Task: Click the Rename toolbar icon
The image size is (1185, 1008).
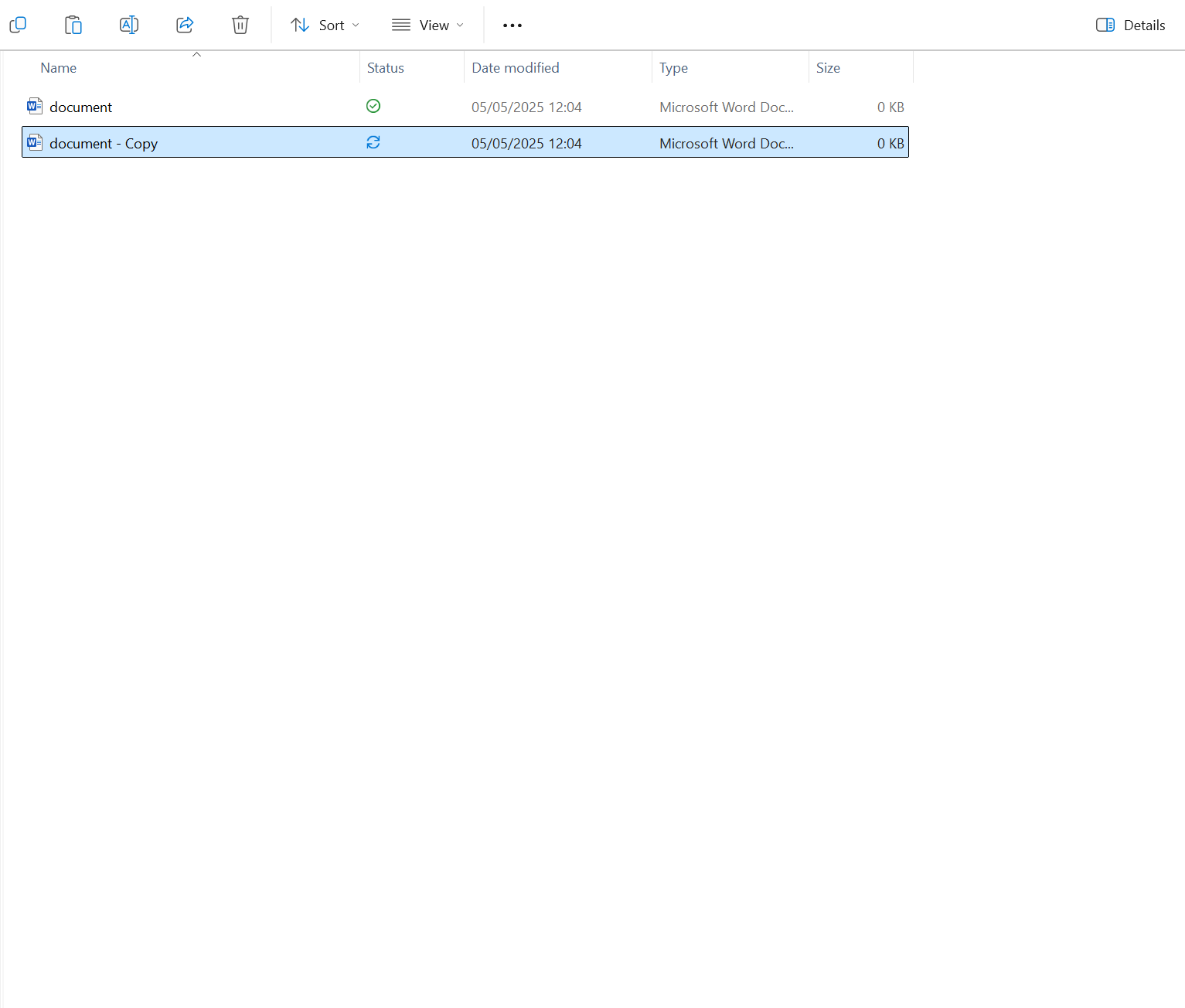Action: click(x=129, y=25)
